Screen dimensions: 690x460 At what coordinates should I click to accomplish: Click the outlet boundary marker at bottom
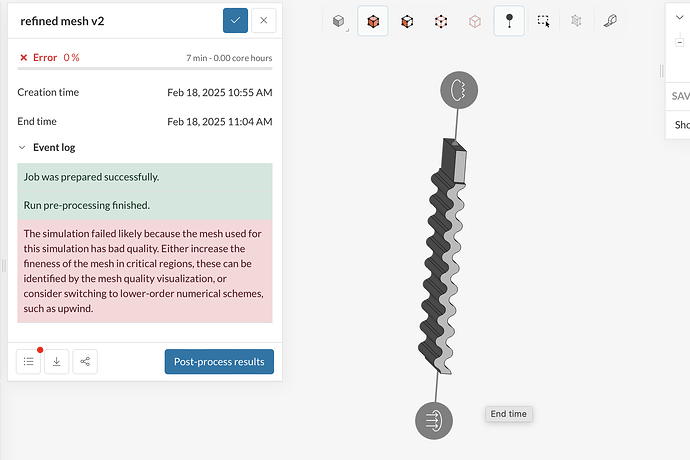[x=434, y=420]
